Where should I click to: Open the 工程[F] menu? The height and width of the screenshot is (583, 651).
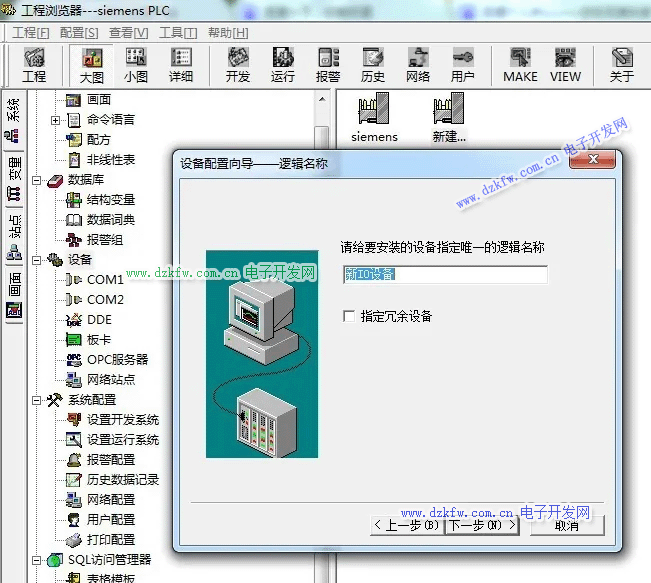tap(31, 32)
